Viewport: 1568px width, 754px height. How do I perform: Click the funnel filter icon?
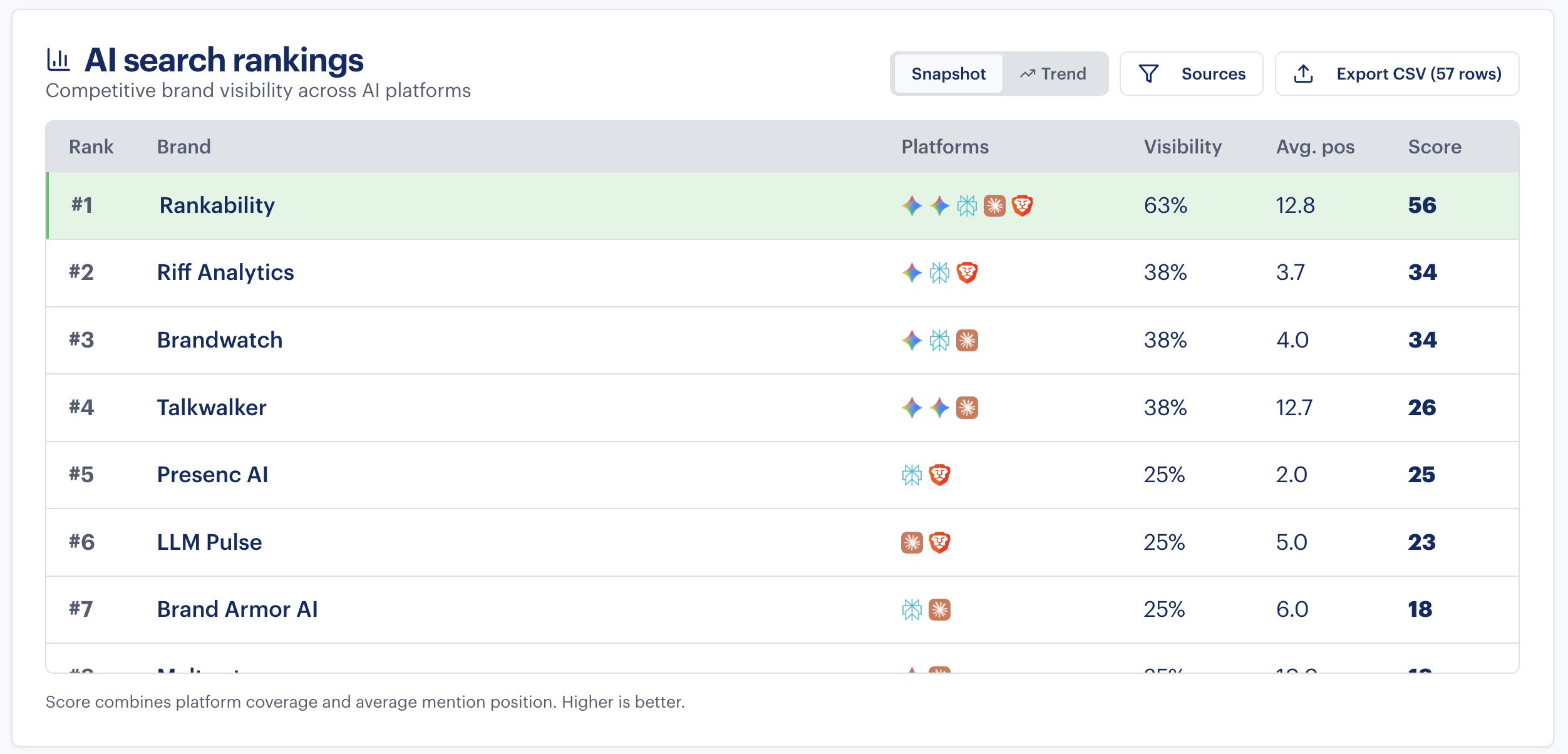pos(1148,74)
